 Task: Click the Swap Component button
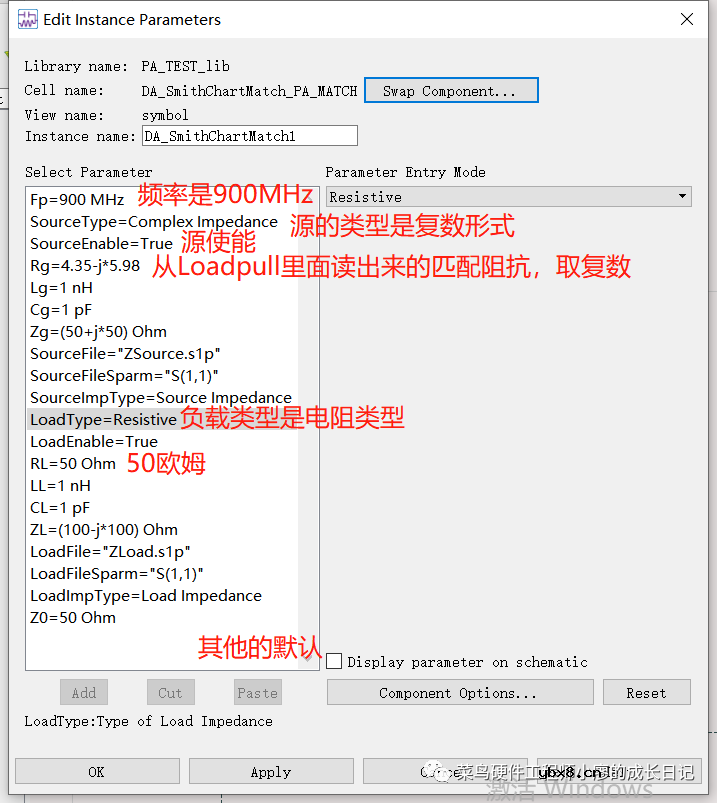(x=451, y=91)
